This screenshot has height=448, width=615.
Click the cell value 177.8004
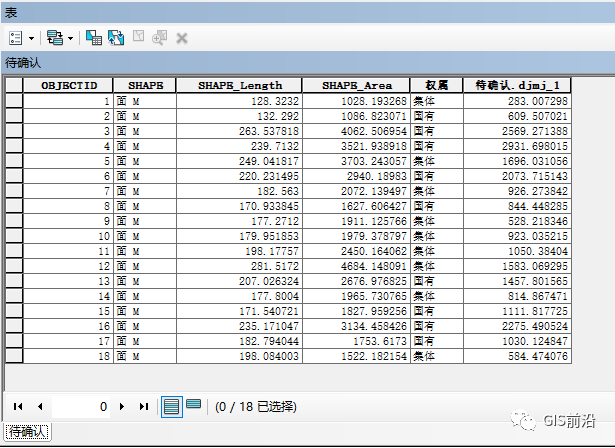[x=275, y=296]
